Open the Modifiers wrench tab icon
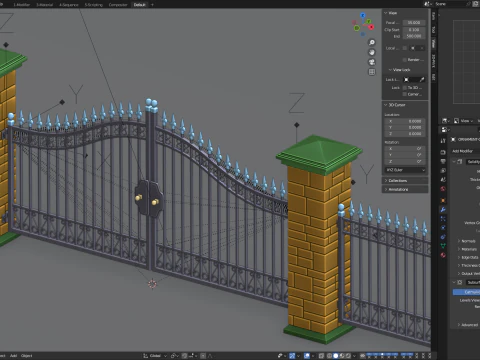The width and height of the screenshot is (480, 360). tap(443, 210)
